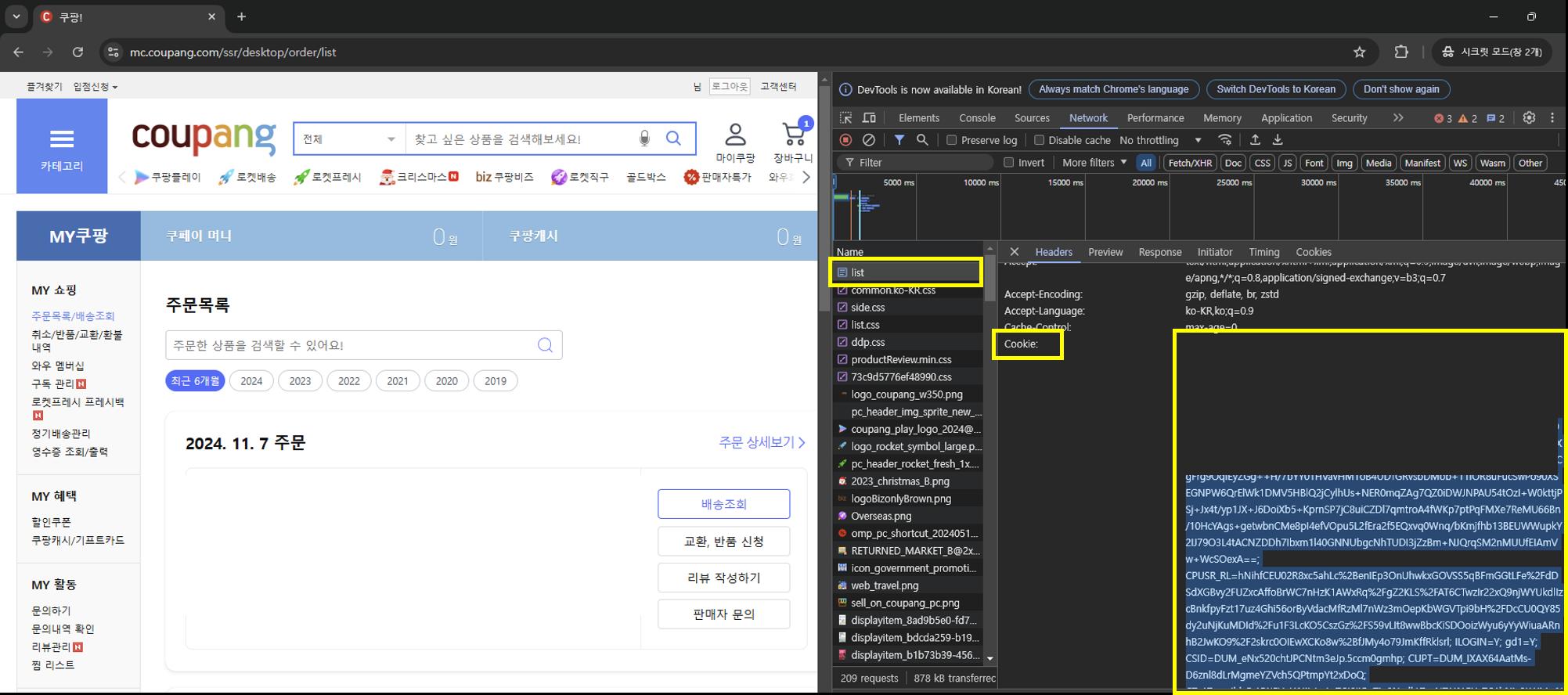
Task: Bookmark this page with the star icon
Action: coord(1359,52)
